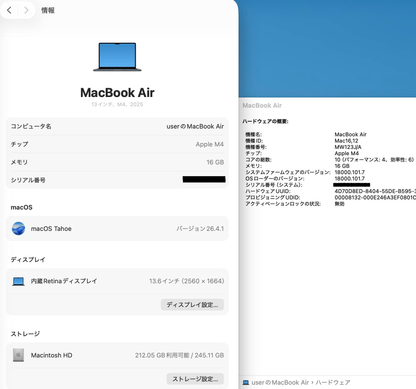Click the macOS Tahoe logo icon

pos(18,229)
